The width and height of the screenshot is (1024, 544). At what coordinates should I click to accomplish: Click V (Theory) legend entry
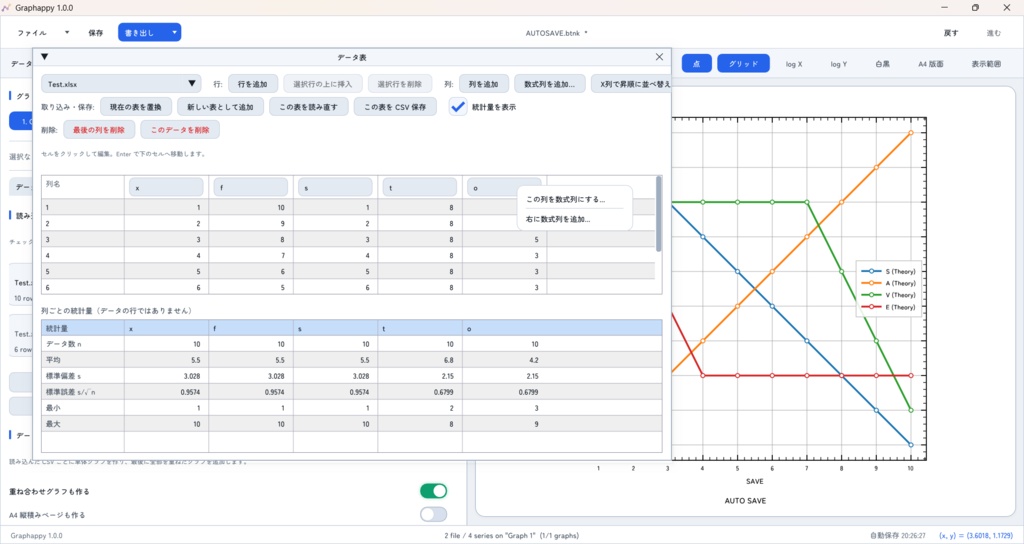click(889, 295)
